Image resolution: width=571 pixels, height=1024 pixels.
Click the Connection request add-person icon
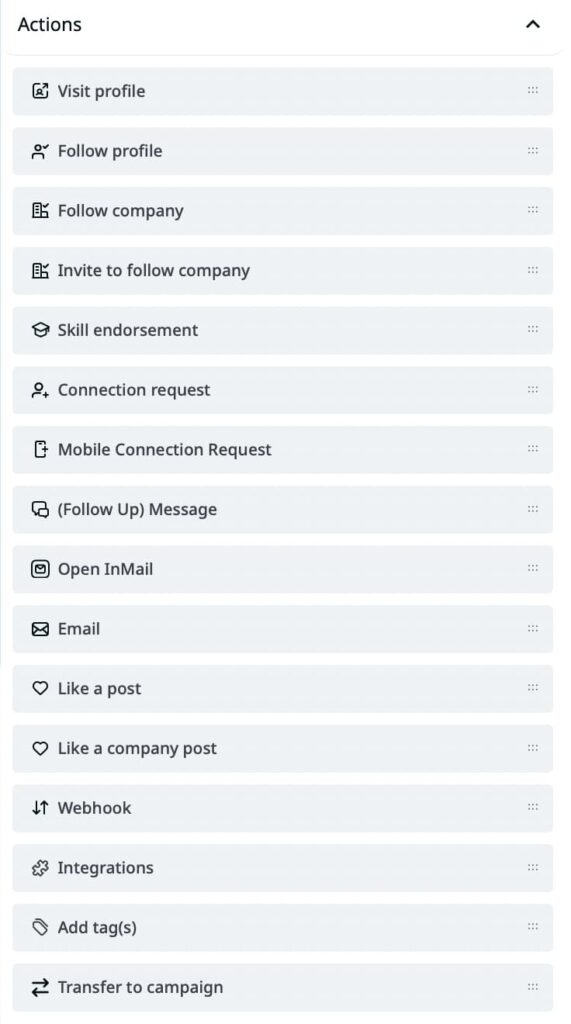click(x=40, y=390)
